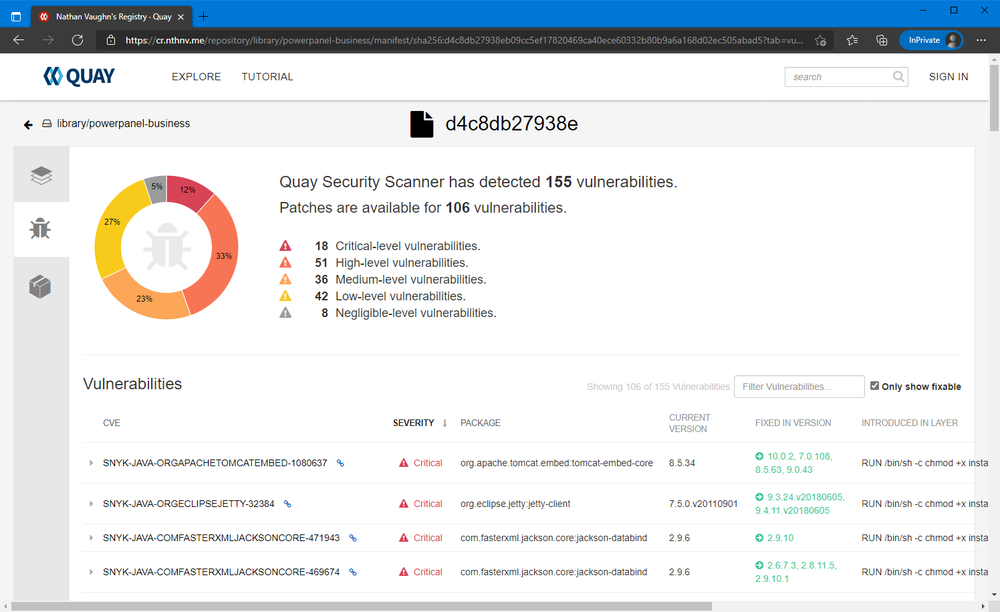Open tab actions menu icon

16,17
